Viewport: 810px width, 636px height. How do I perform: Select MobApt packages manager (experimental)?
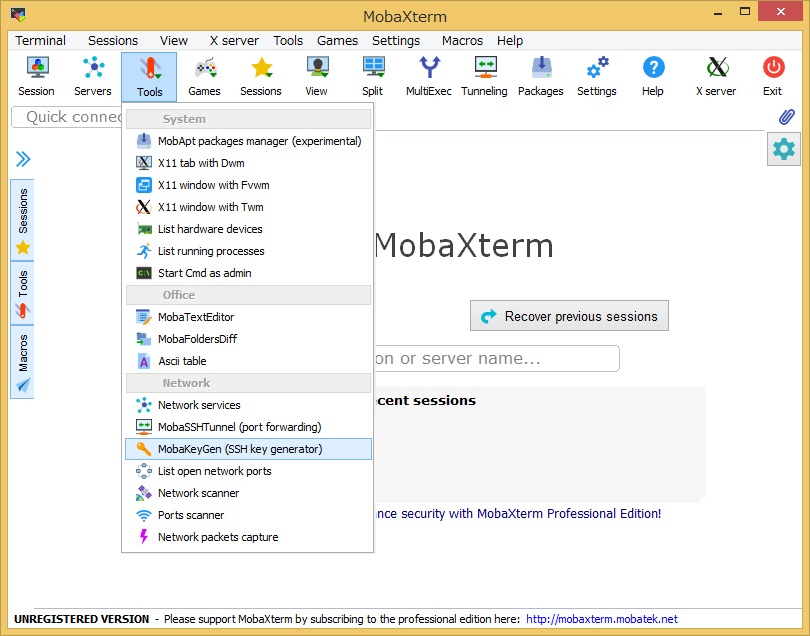click(x=248, y=141)
